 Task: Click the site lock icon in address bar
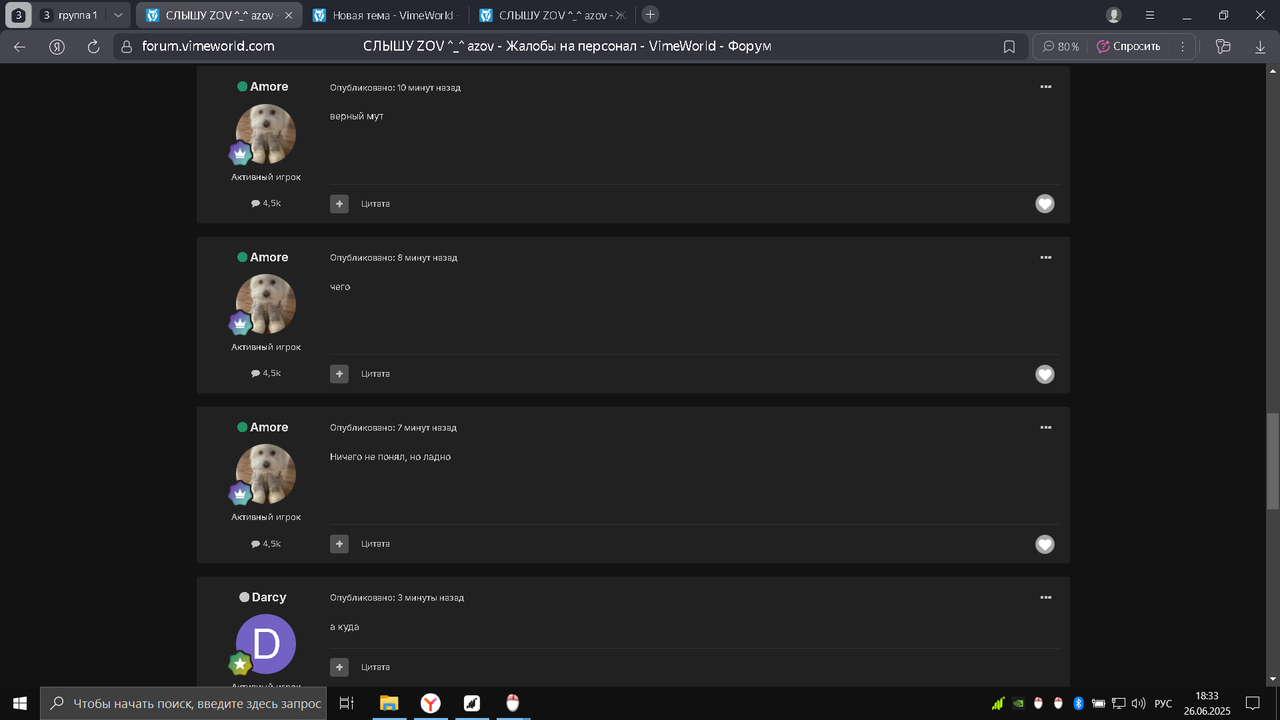(x=126, y=46)
